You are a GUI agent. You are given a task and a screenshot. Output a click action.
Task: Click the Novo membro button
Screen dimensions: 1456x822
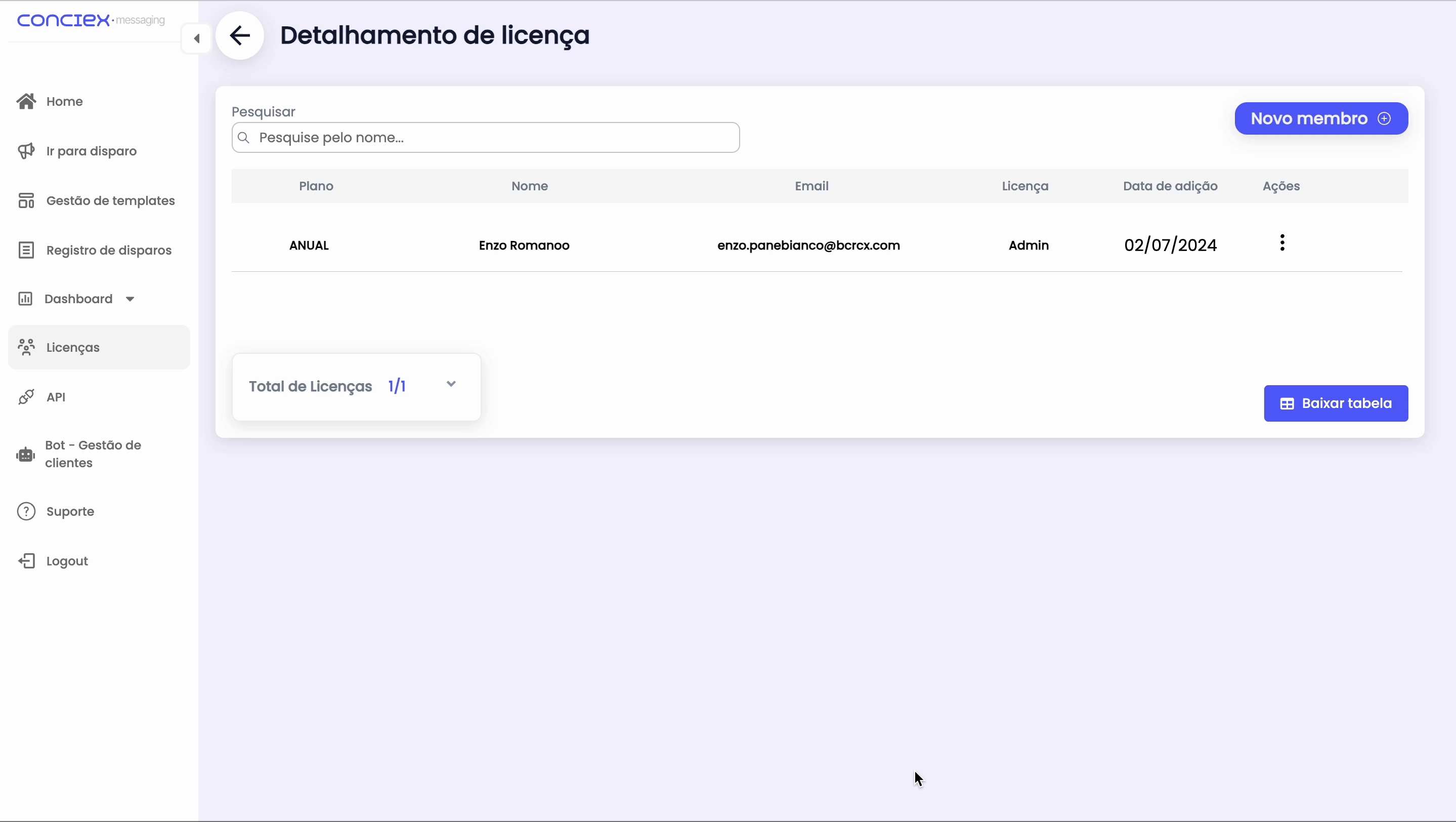(1321, 118)
